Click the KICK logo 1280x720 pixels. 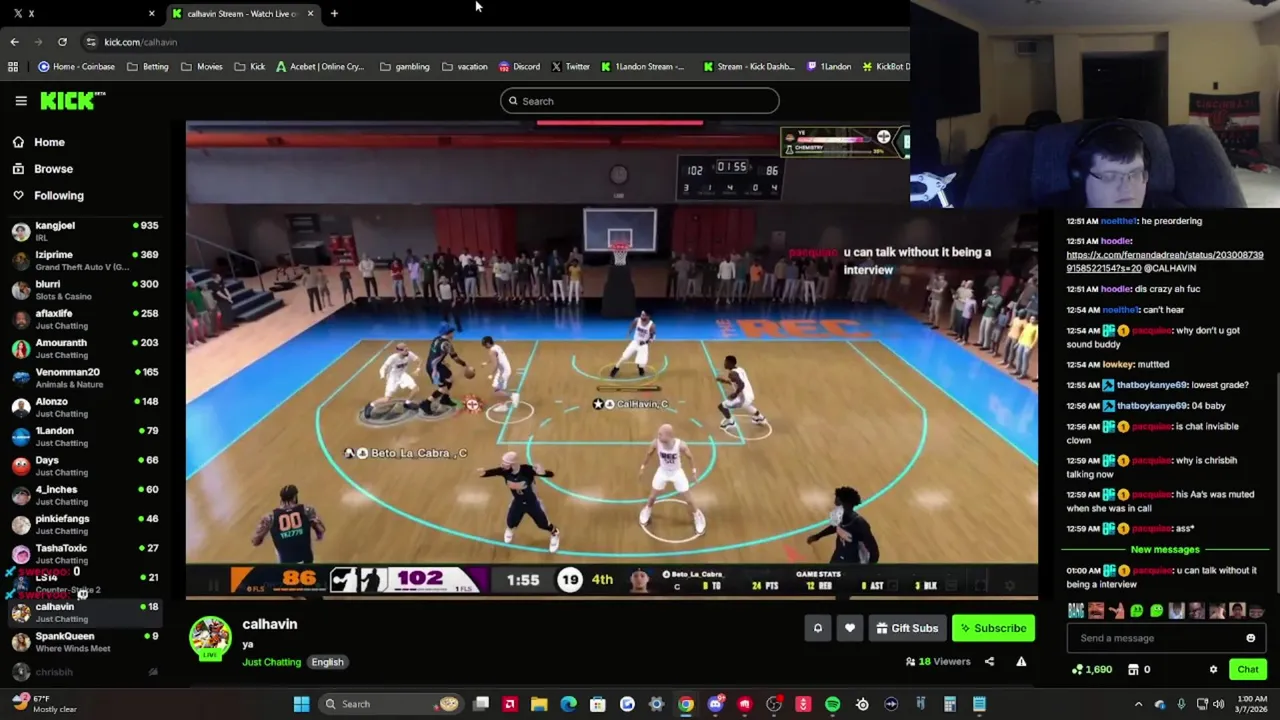pos(72,100)
